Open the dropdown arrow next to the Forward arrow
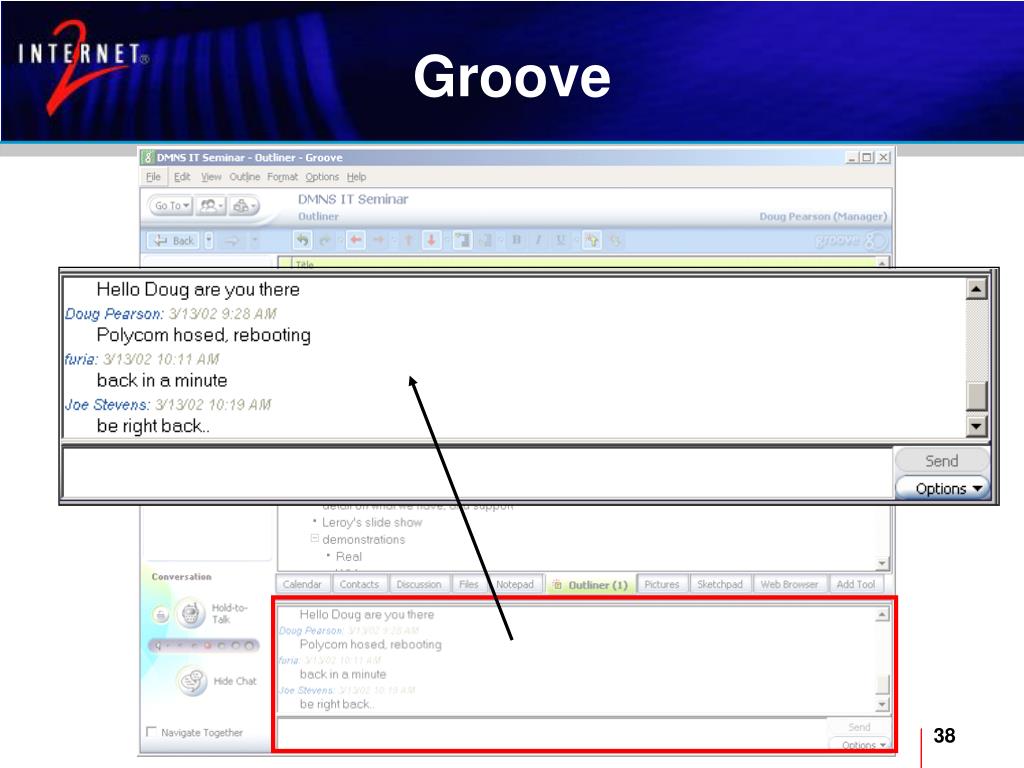1024x768 pixels. tap(254, 241)
